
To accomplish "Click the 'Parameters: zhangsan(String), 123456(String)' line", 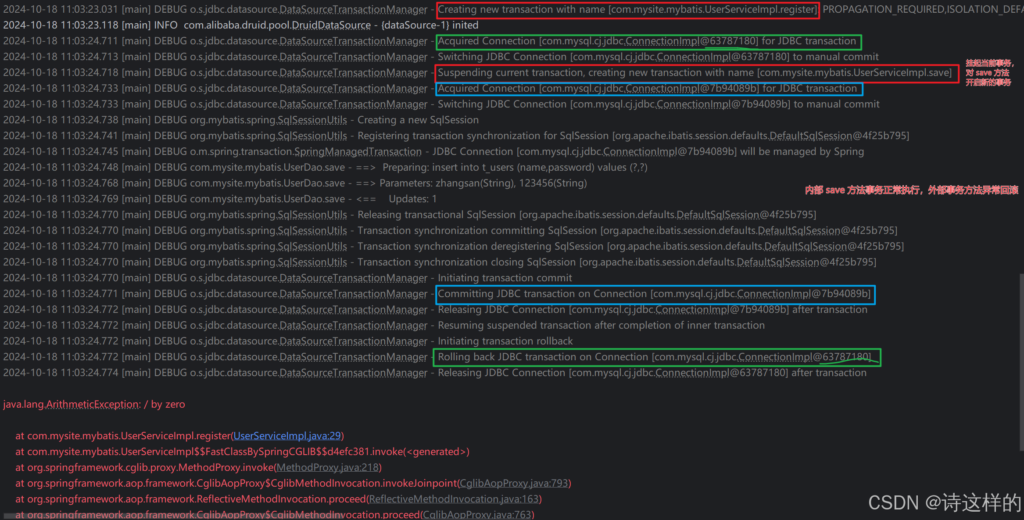I will pos(295,183).
